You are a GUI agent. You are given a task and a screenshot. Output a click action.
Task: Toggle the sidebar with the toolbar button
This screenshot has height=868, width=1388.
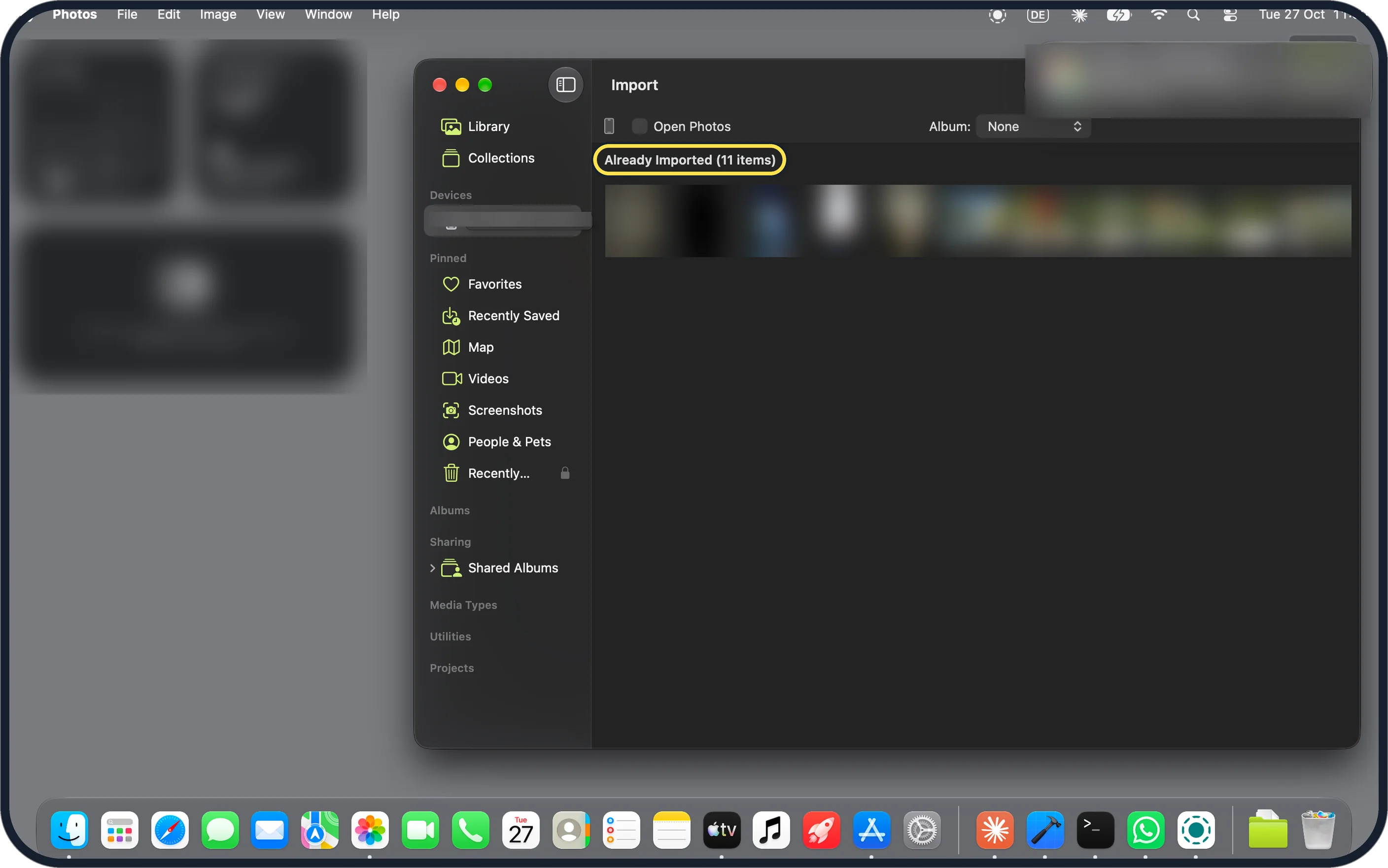[565, 85]
